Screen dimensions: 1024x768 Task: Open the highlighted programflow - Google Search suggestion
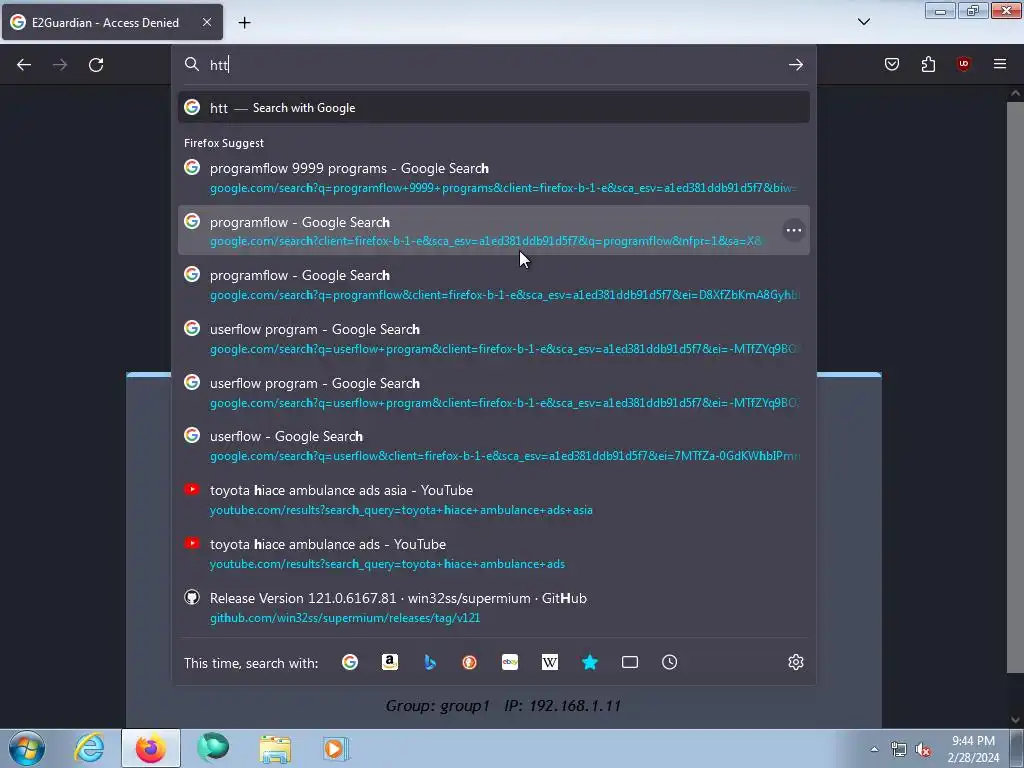(494, 231)
